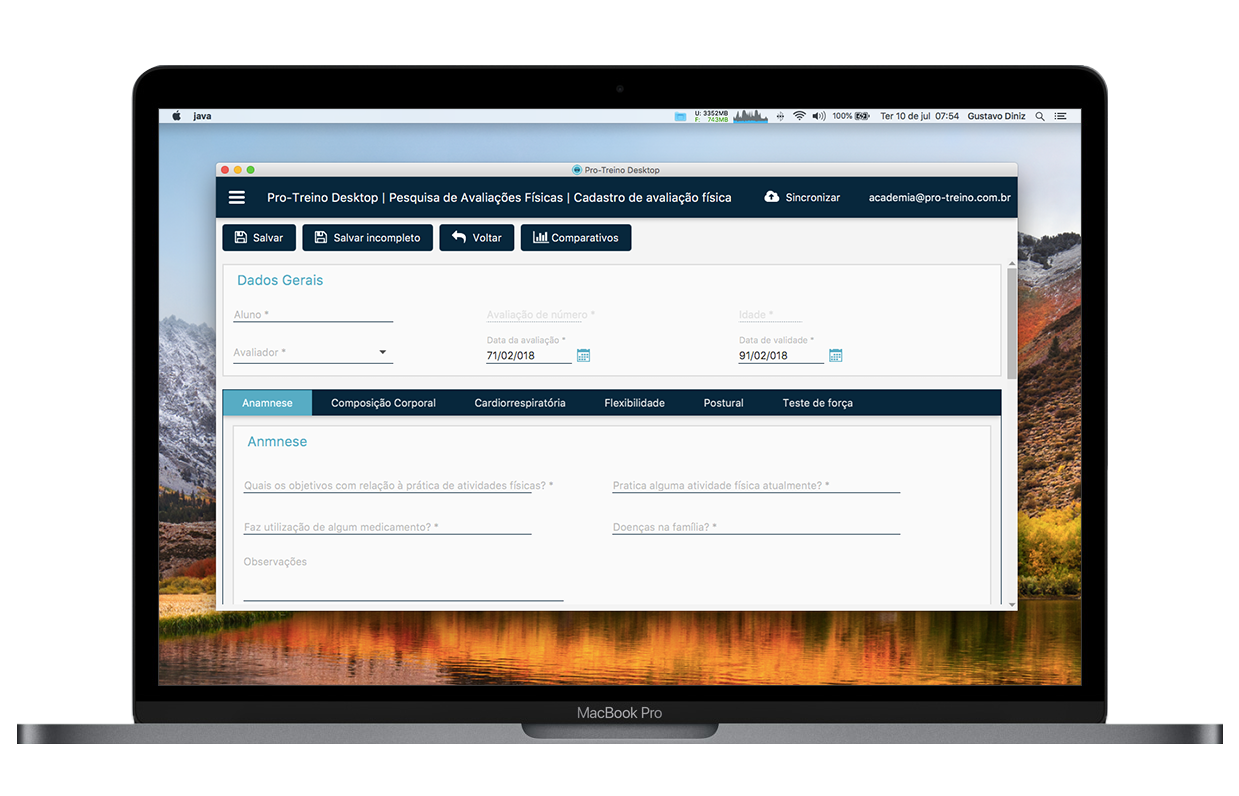The image size is (1239, 796).
Task: Open the java menu in menu bar
Action: [202, 116]
